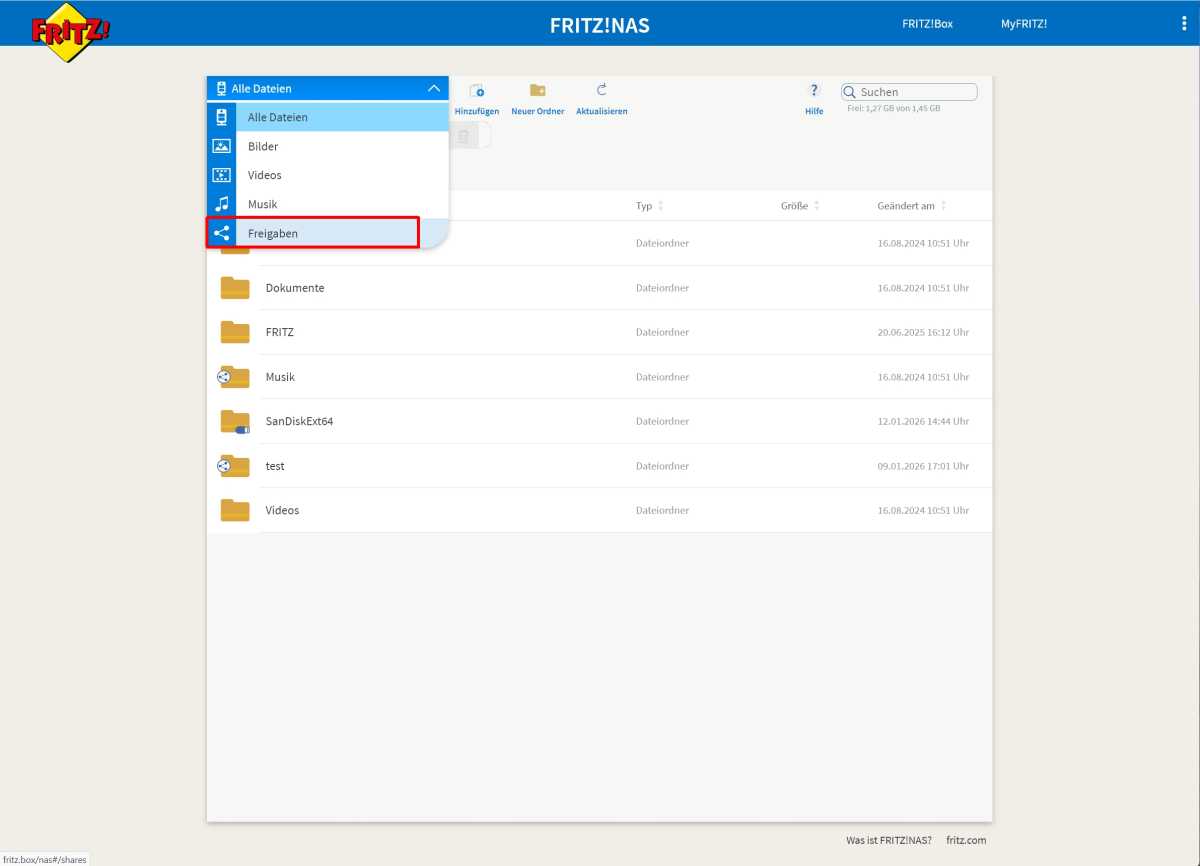Click the FRITZ folder icon
The width and height of the screenshot is (1200, 866).
235,332
